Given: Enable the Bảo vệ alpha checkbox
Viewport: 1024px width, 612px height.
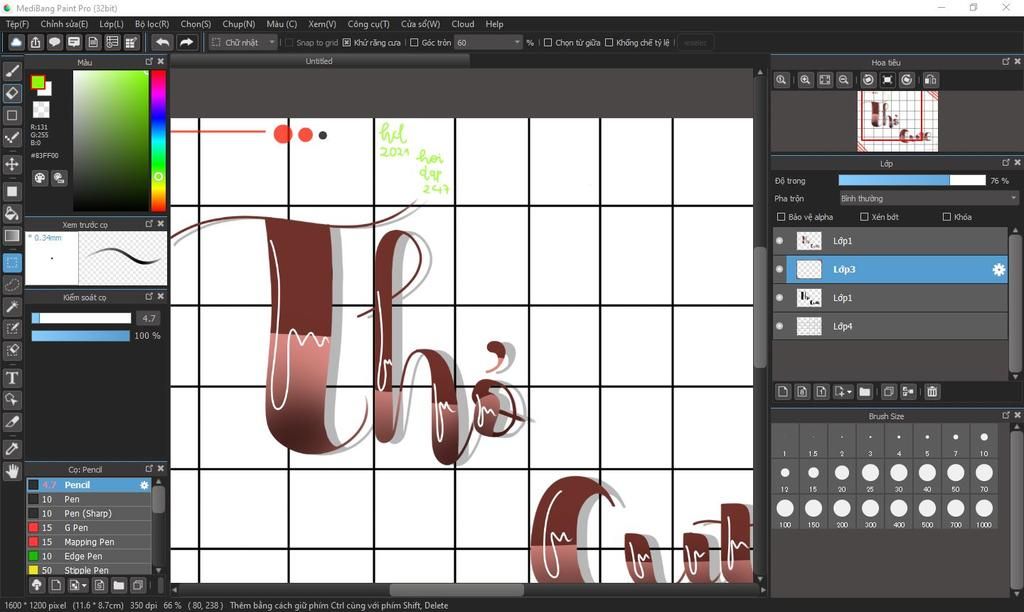Looking at the screenshot, I should 781,217.
